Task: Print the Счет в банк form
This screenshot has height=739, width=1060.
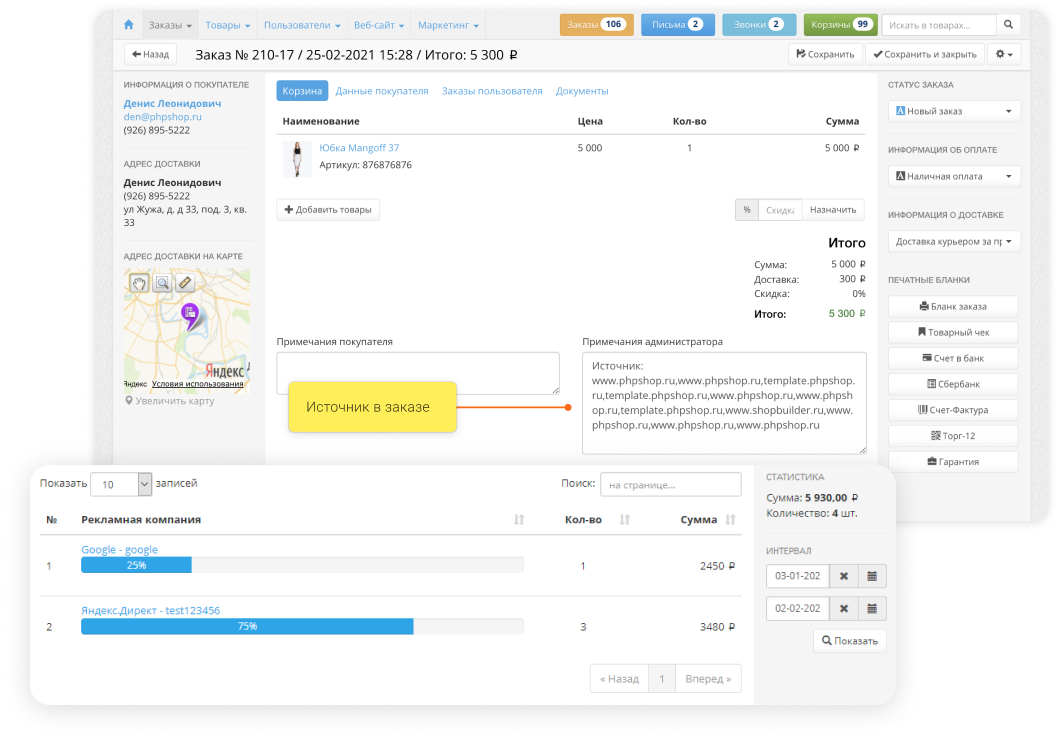Action: tap(953, 358)
